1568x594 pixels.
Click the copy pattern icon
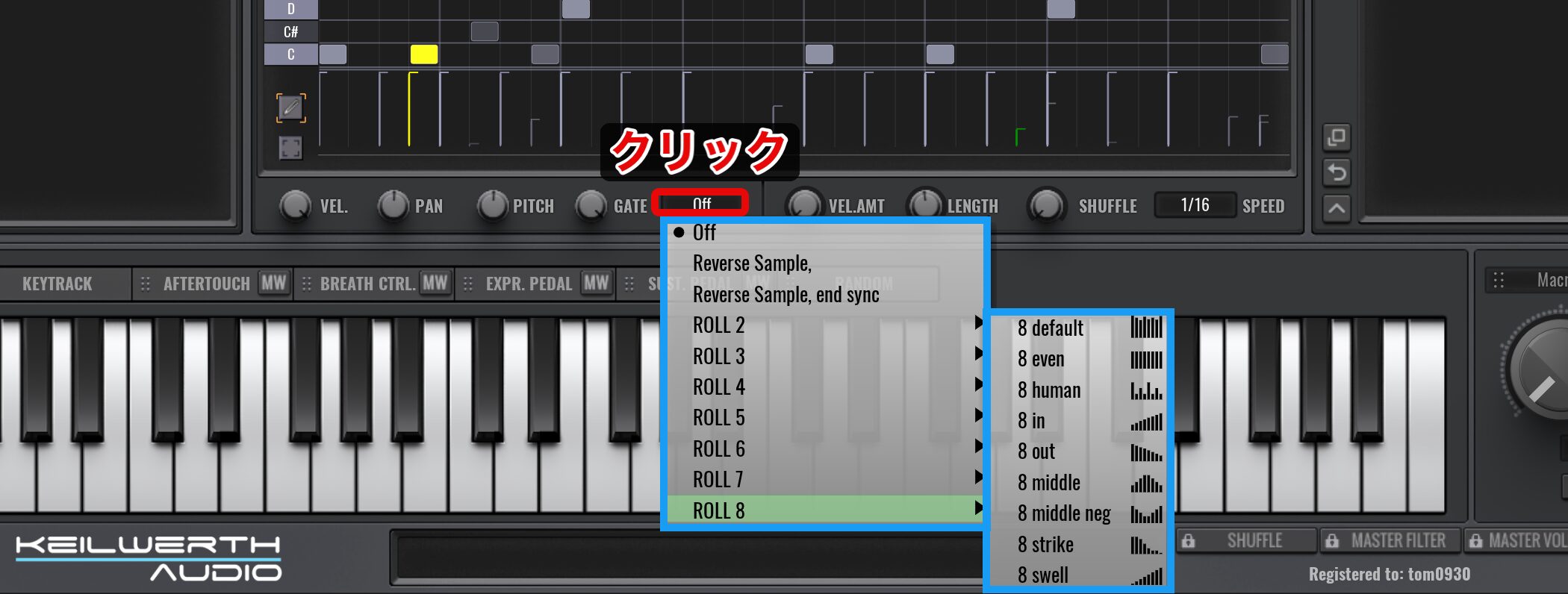1337,137
